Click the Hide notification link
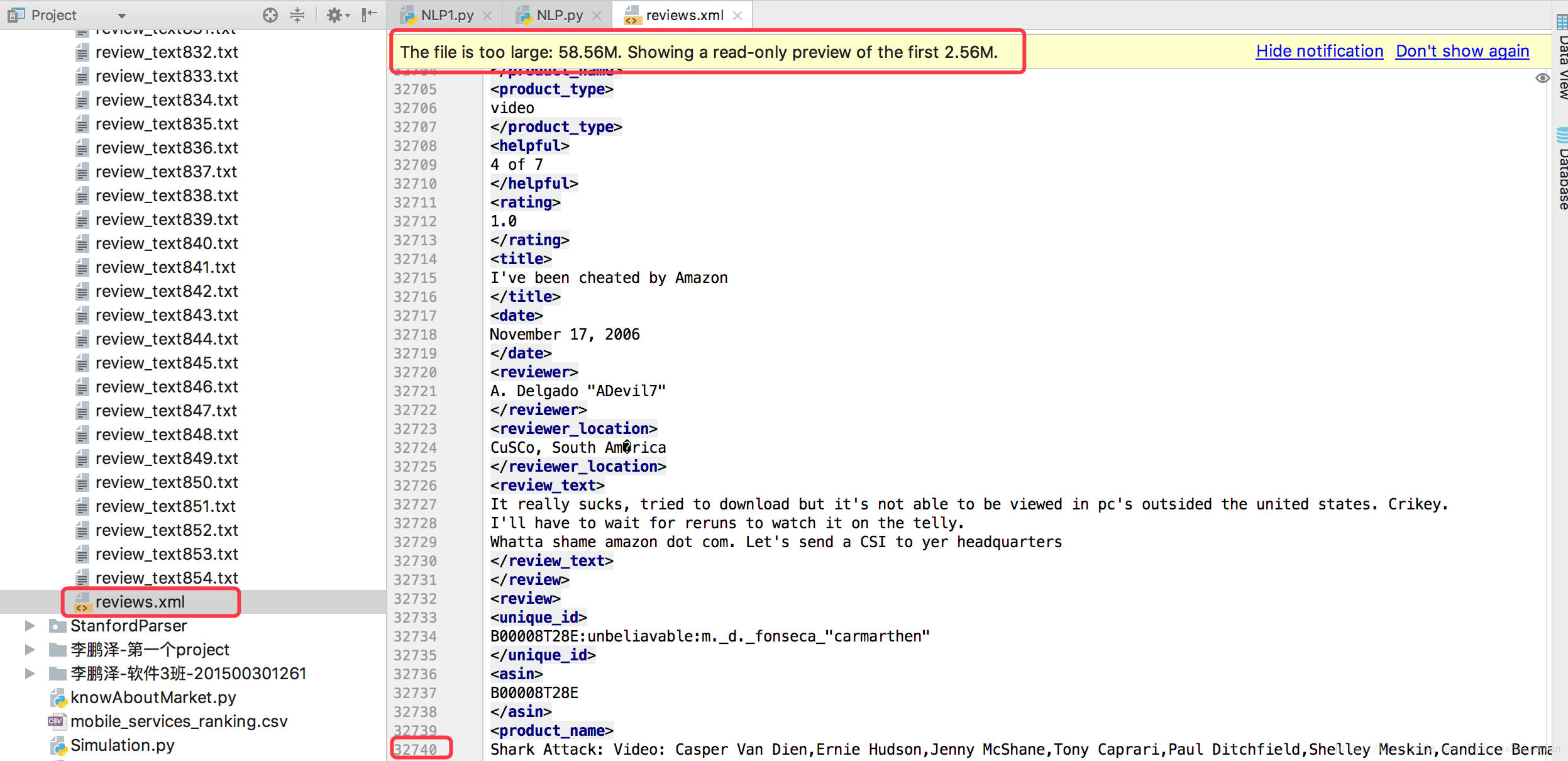 point(1320,51)
